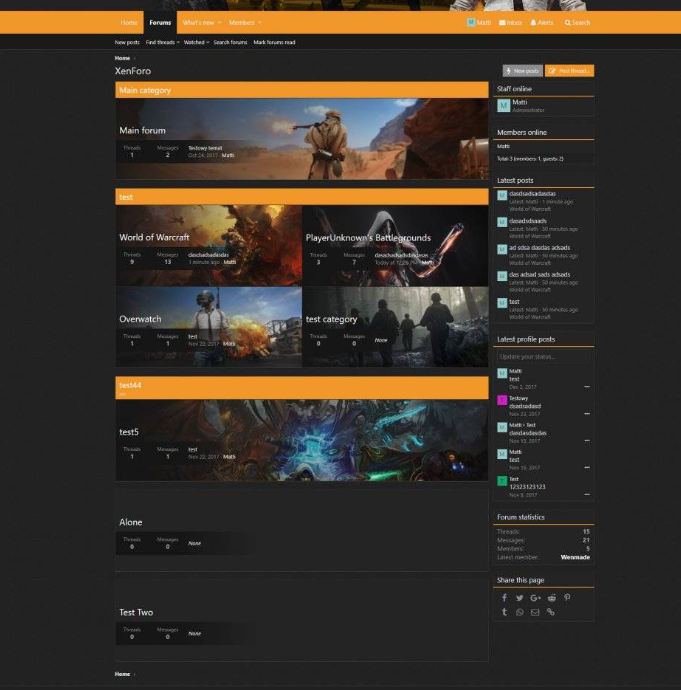Click Home breadcrumb at top
The width and height of the screenshot is (681, 690).
point(122,58)
